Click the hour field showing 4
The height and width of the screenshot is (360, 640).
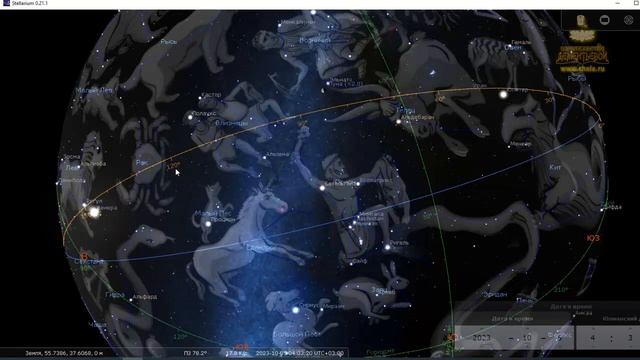coord(593,338)
